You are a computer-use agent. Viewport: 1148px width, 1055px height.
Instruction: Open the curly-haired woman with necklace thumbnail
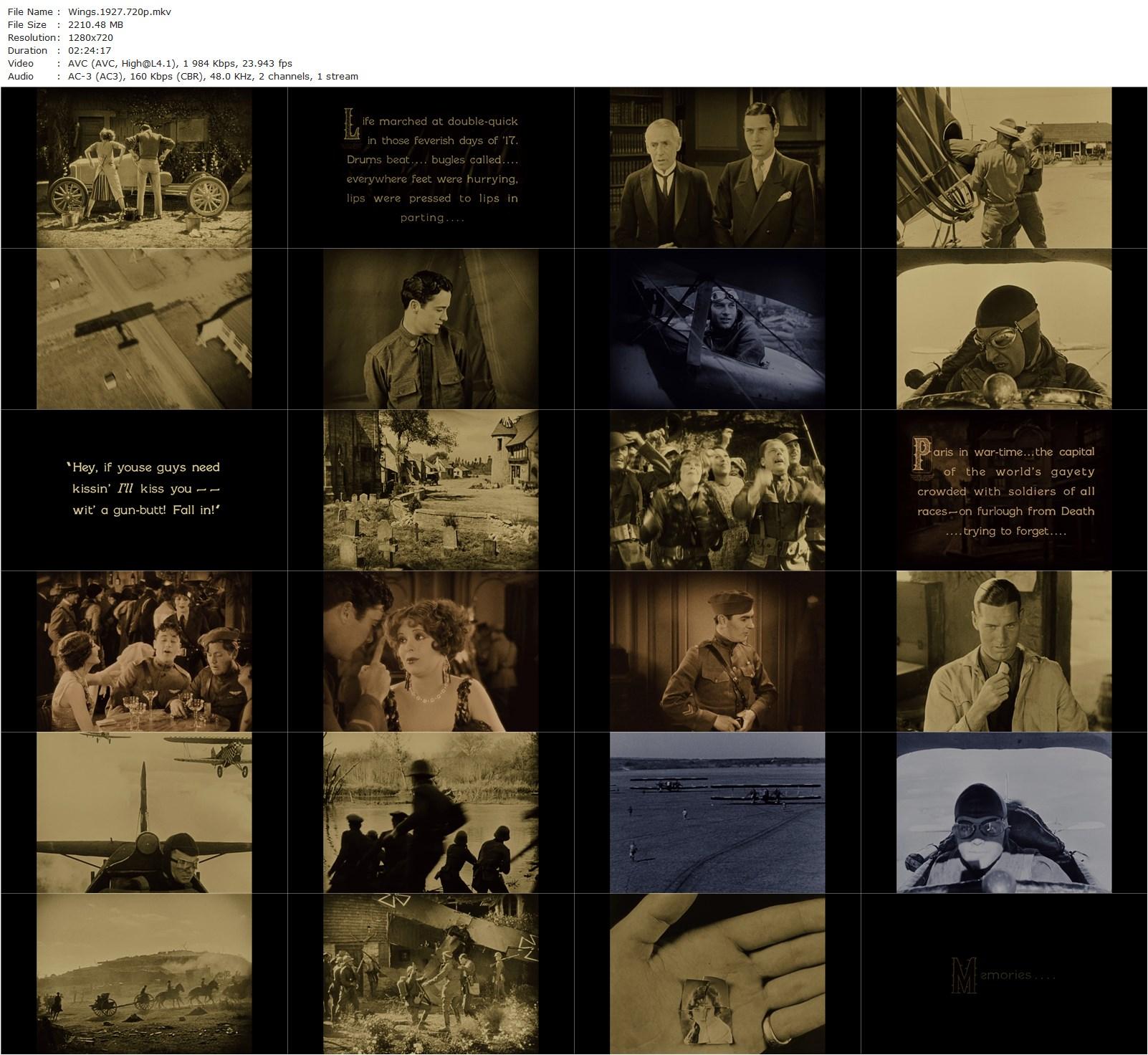(x=431, y=651)
